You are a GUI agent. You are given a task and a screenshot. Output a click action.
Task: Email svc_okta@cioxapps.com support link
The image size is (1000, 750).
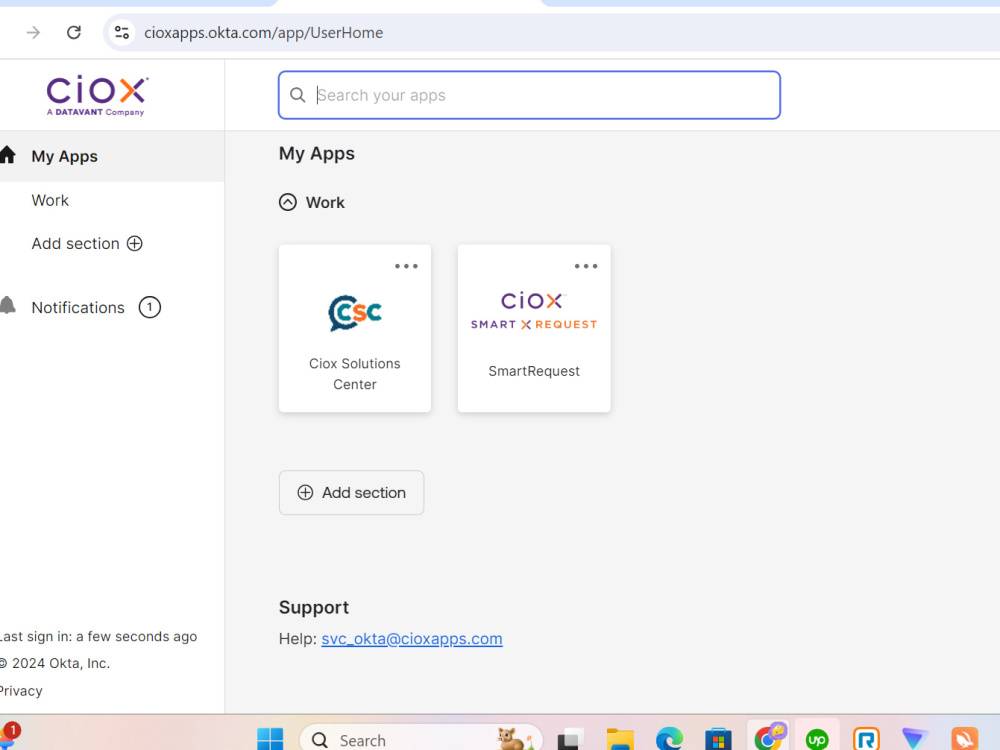(412, 638)
